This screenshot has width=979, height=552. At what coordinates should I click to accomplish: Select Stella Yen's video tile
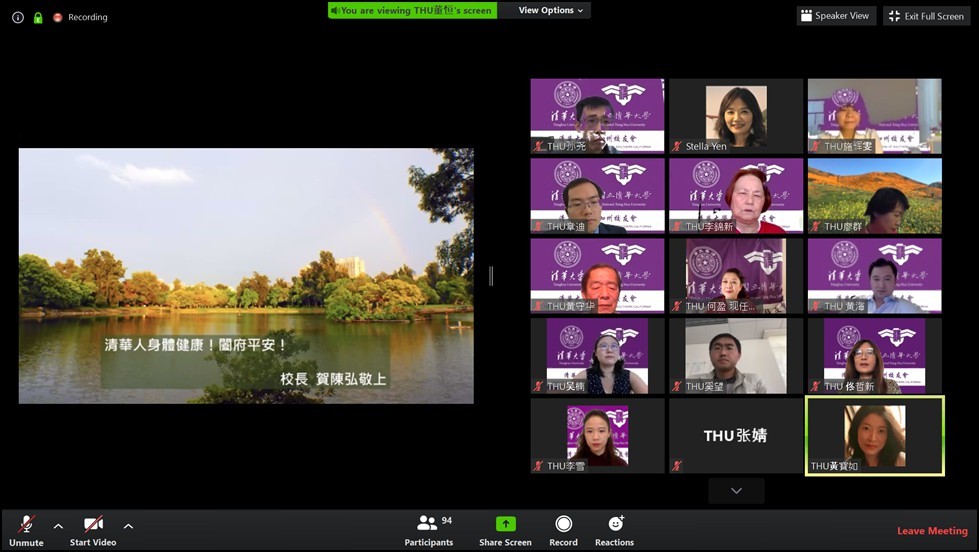tap(736, 116)
